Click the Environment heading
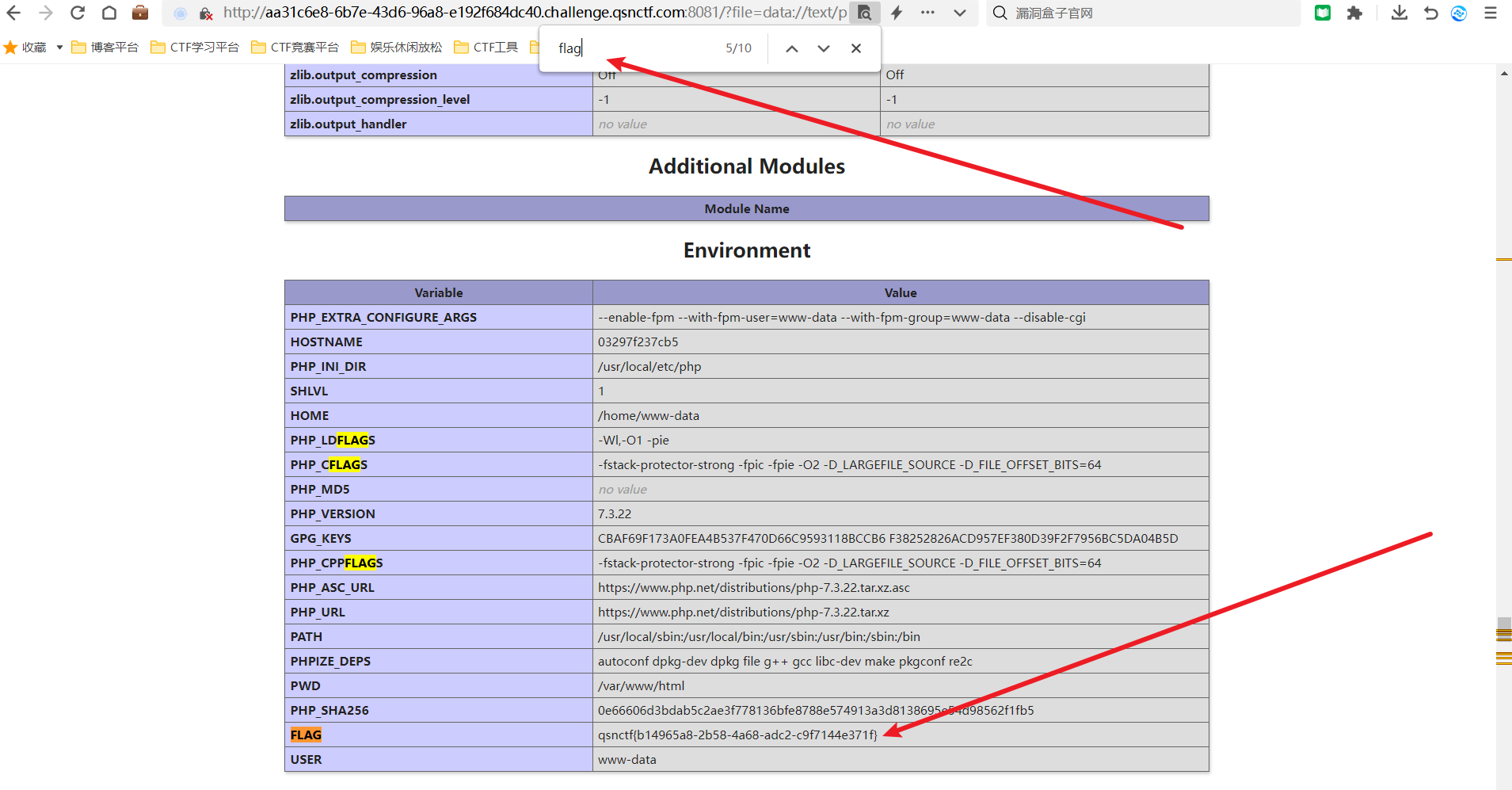1512x790 pixels. click(x=747, y=250)
